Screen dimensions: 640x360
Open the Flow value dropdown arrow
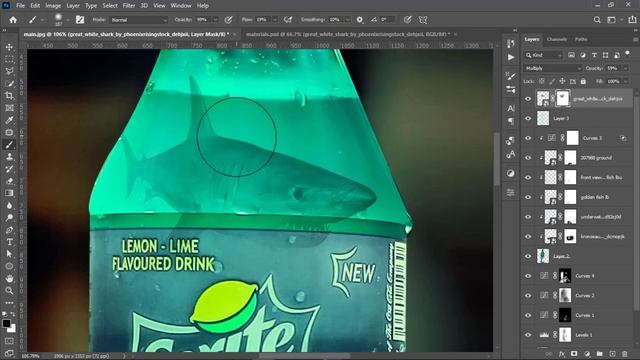[275, 20]
